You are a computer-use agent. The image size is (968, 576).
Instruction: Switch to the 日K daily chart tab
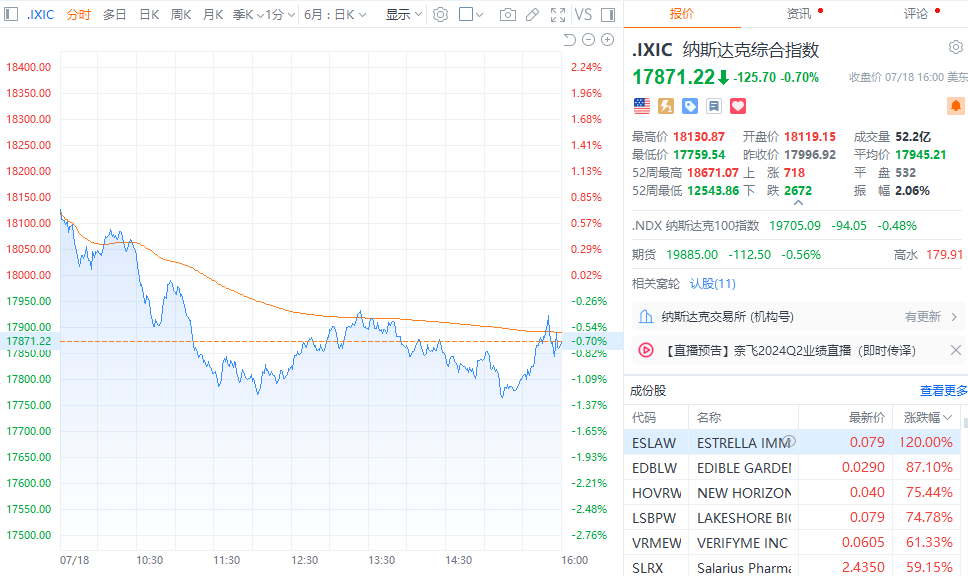point(149,14)
